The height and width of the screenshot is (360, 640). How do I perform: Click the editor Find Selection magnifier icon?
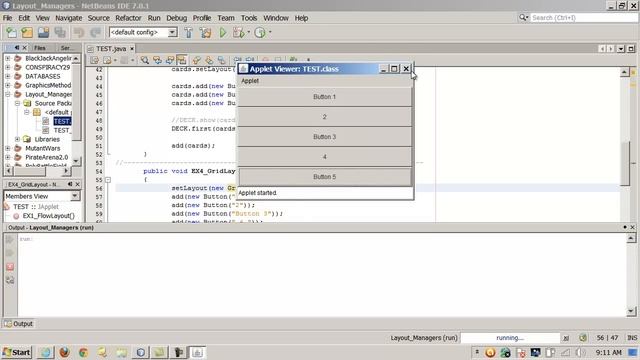click(x=144, y=60)
